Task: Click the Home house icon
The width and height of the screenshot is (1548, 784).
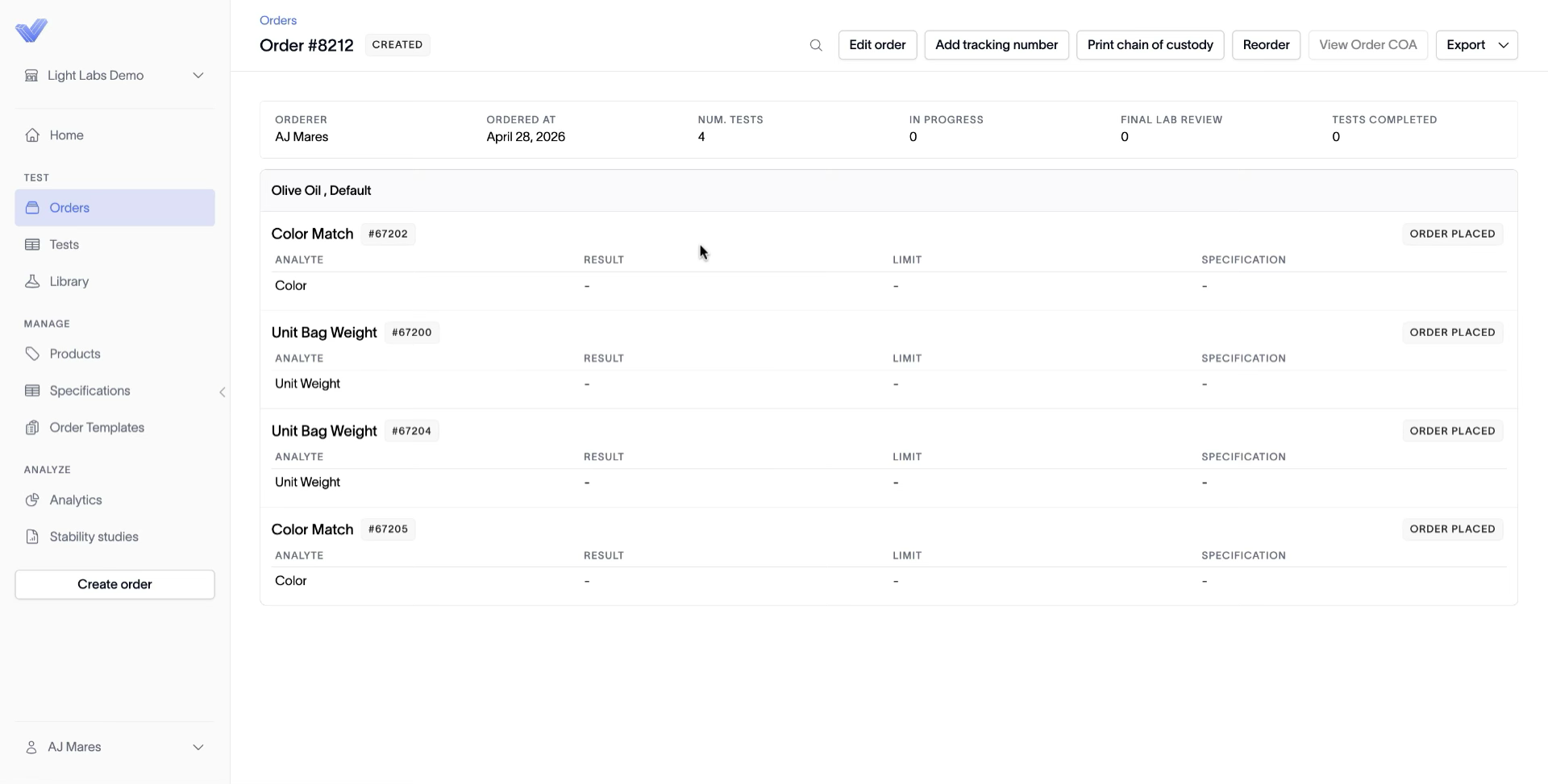Action: click(x=32, y=135)
